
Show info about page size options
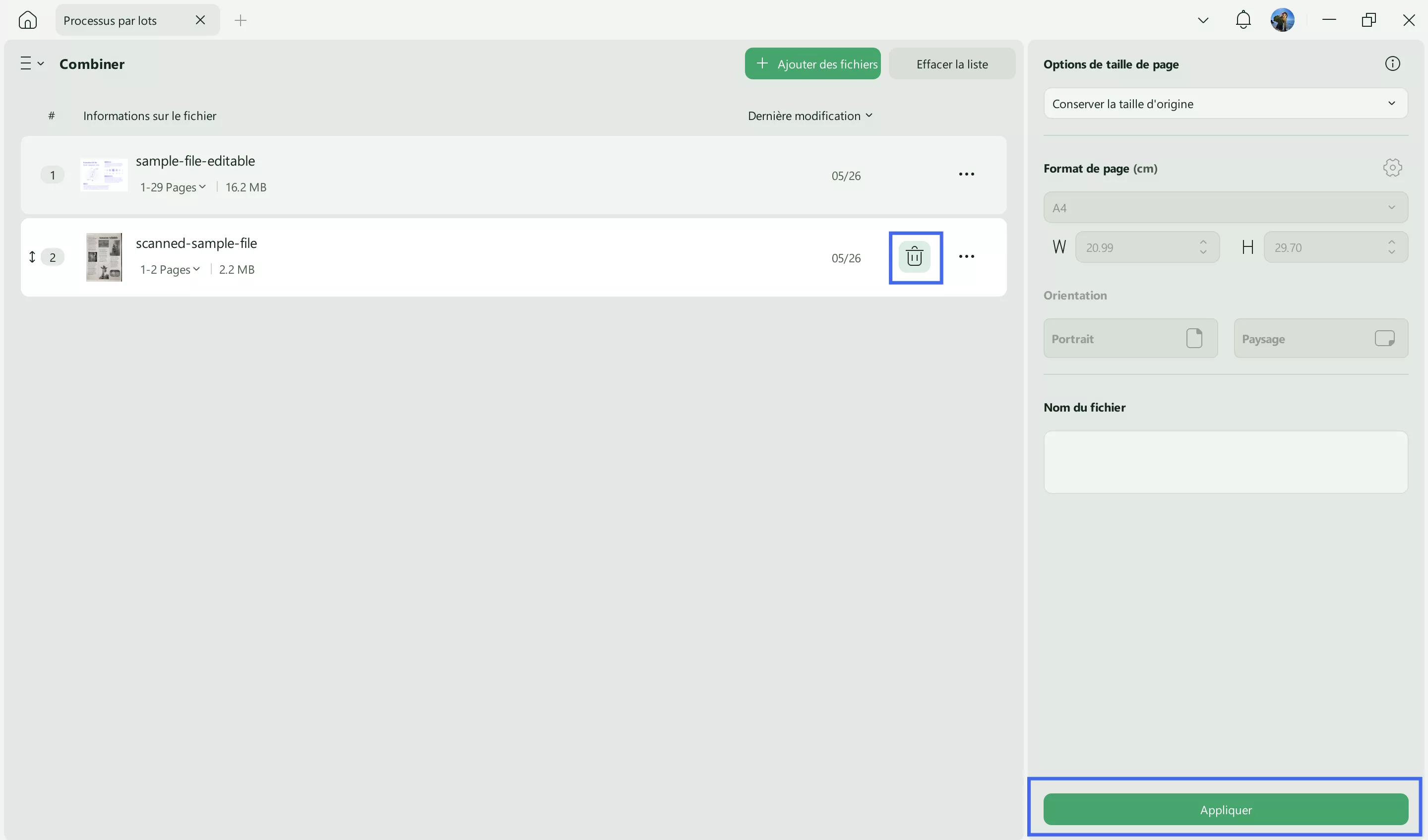pyautogui.click(x=1392, y=63)
